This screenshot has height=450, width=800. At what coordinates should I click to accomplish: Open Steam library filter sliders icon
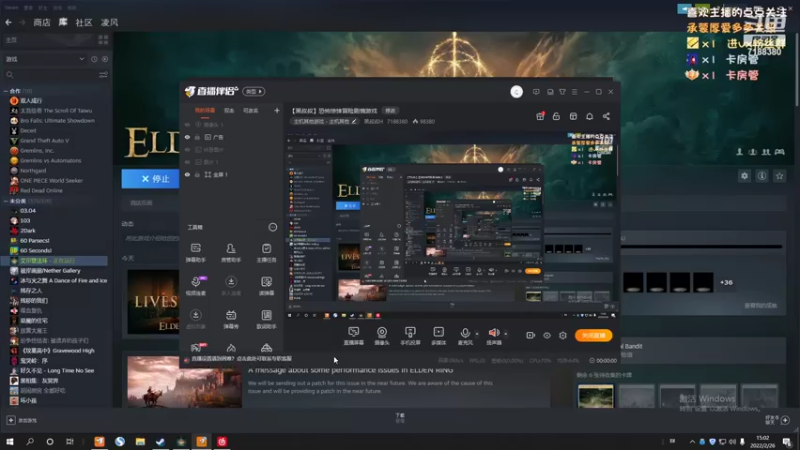click(103, 75)
